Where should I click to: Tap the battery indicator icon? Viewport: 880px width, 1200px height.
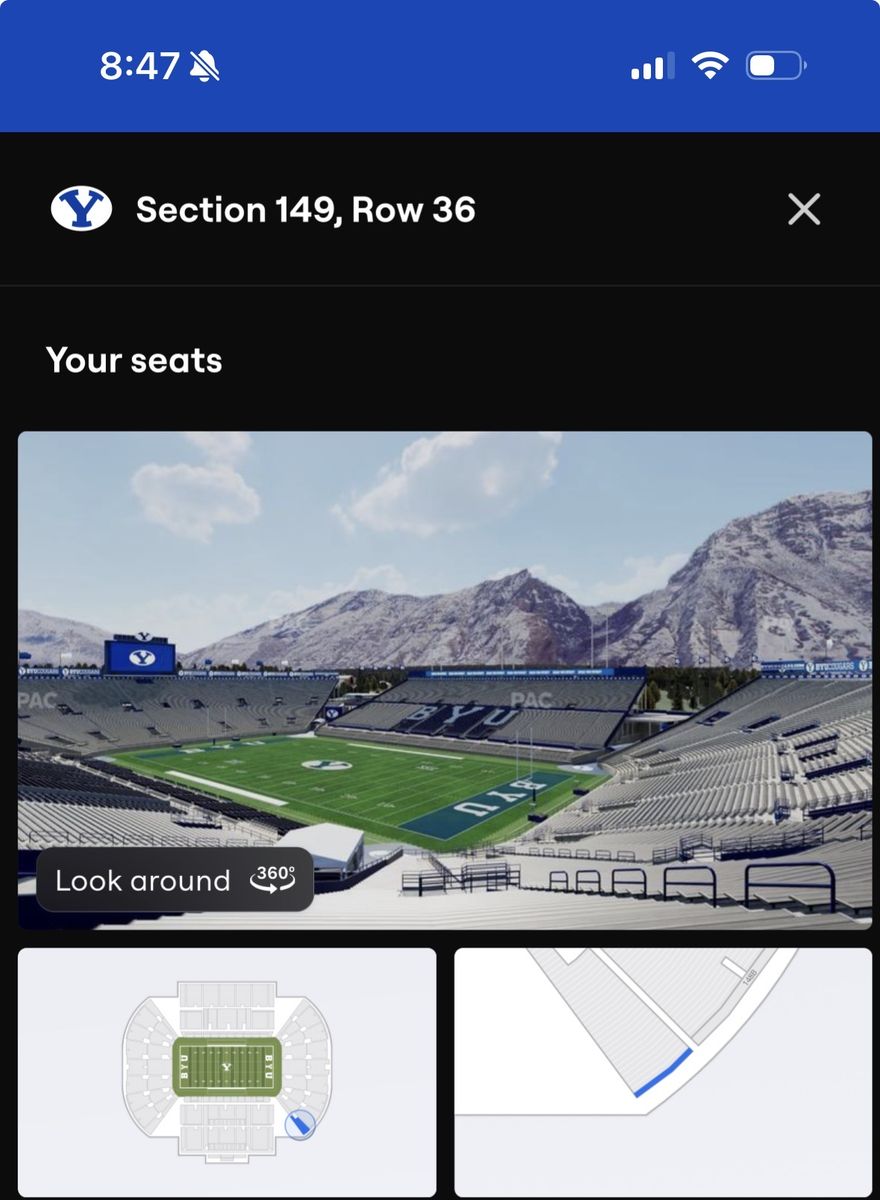pyautogui.click(x=776, y=67)
